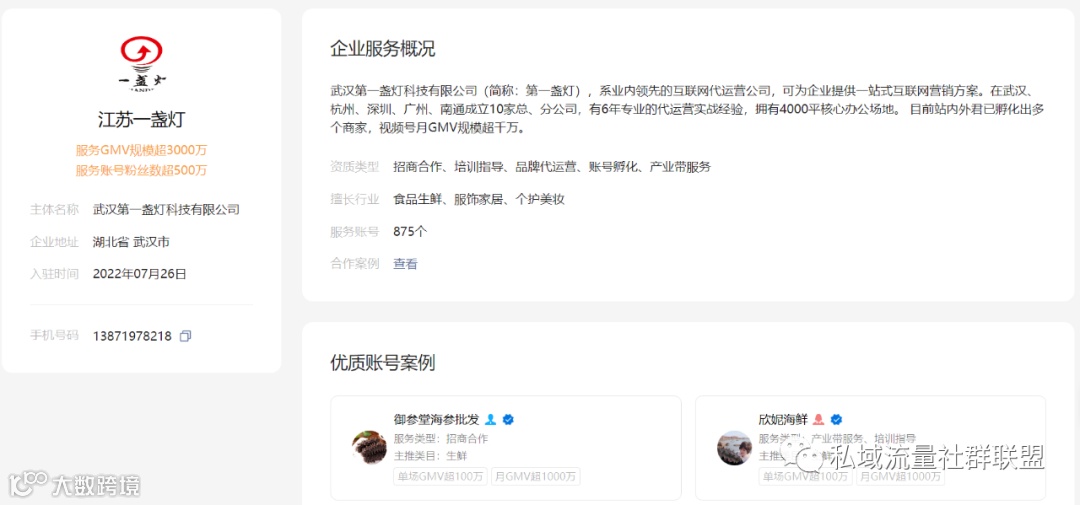
Task: Open the 御参堂海参批发 account name
Action: (437, 419)
